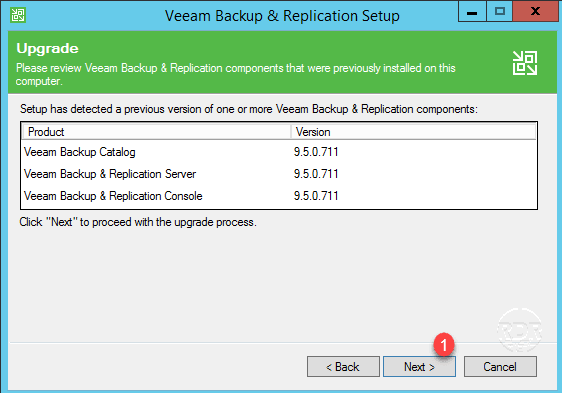Sort list by the Version column header

click(x=413, y=132)
